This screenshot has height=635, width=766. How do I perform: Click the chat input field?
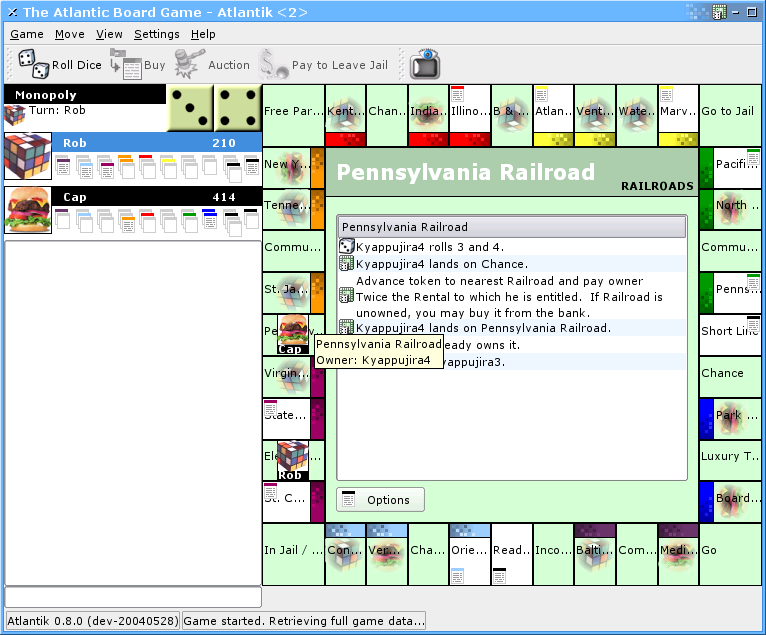(133, 597)
